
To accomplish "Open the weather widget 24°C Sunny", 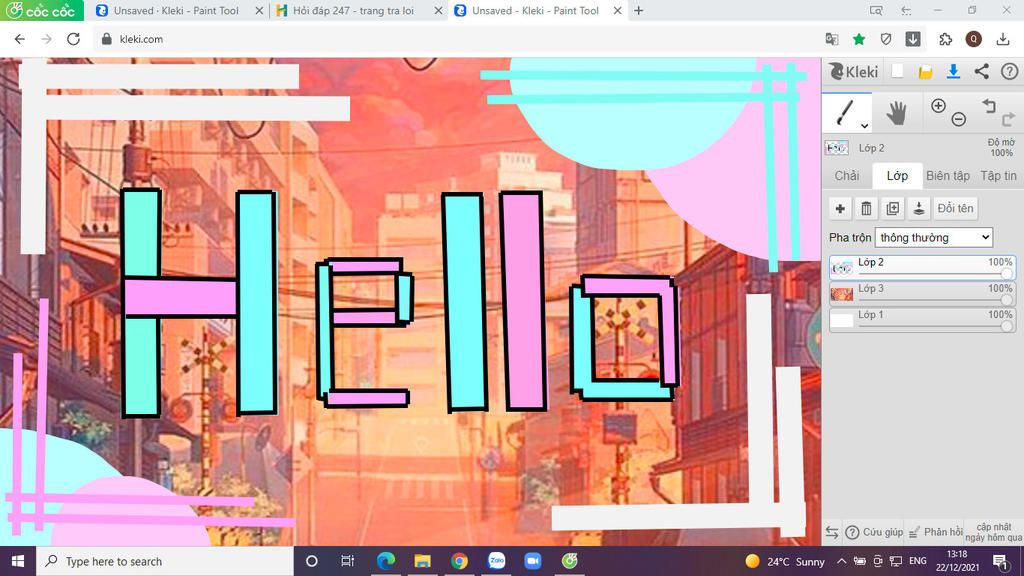I will [785, 561].
